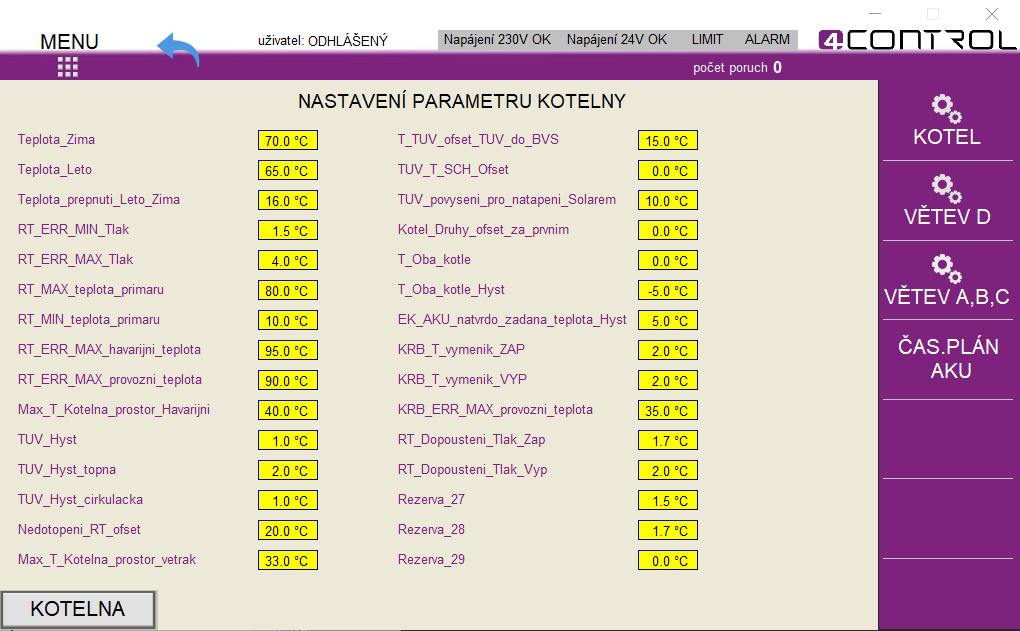Edit Rezerva_27 value field
The height and width of the screenshot is (631, 1020).
pos(667,500)
